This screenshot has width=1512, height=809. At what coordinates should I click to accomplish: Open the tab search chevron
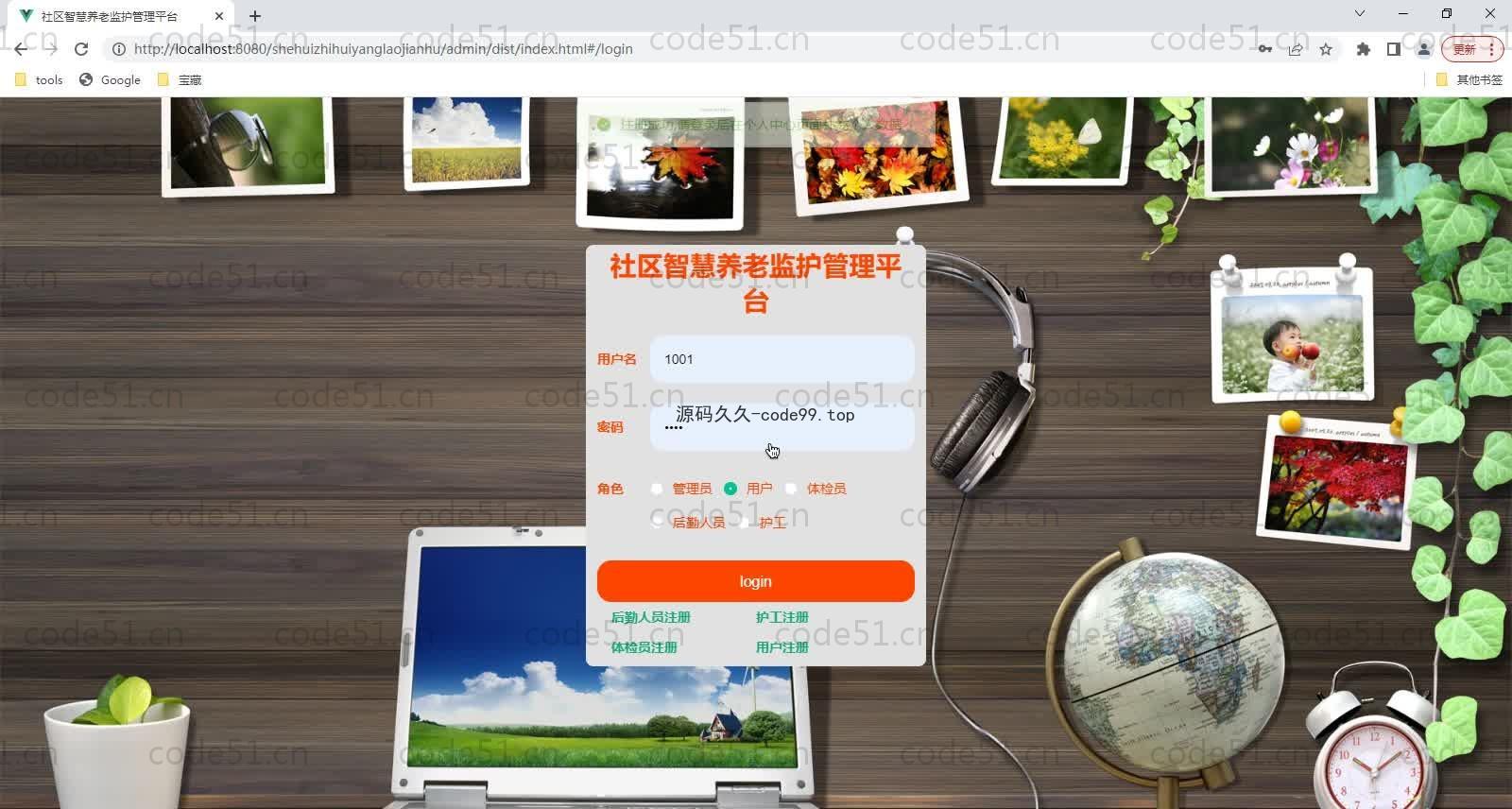pyautogui.click(x=1360, y=13)
